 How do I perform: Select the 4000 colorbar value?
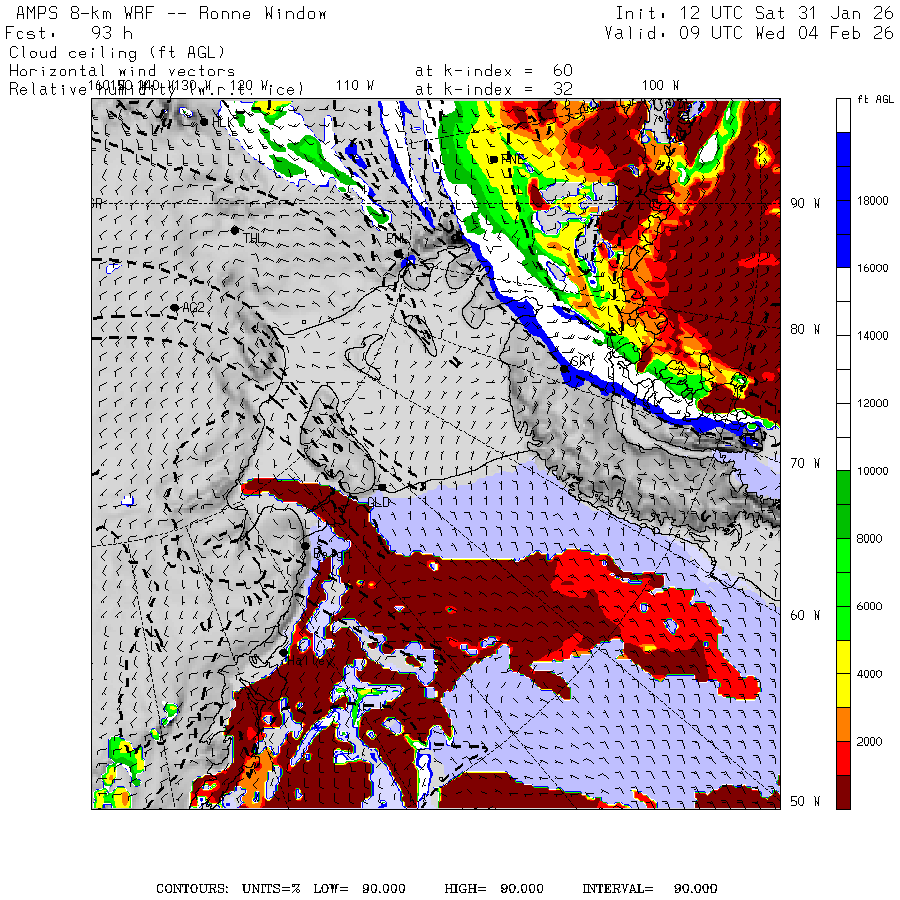click(869, 674)
